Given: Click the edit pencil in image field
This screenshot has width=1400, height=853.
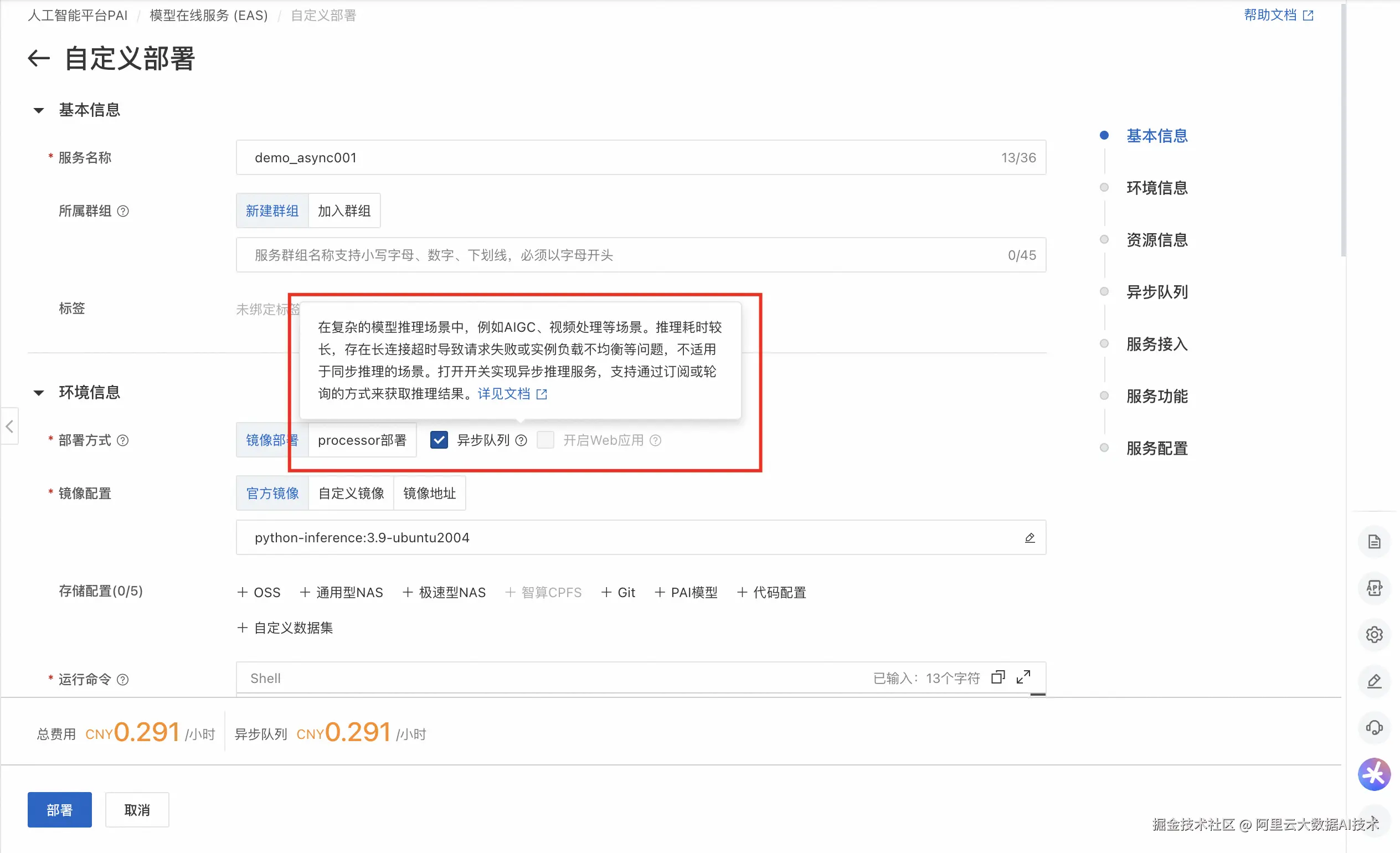Looking at the screenshot, I should point(1029,538).
